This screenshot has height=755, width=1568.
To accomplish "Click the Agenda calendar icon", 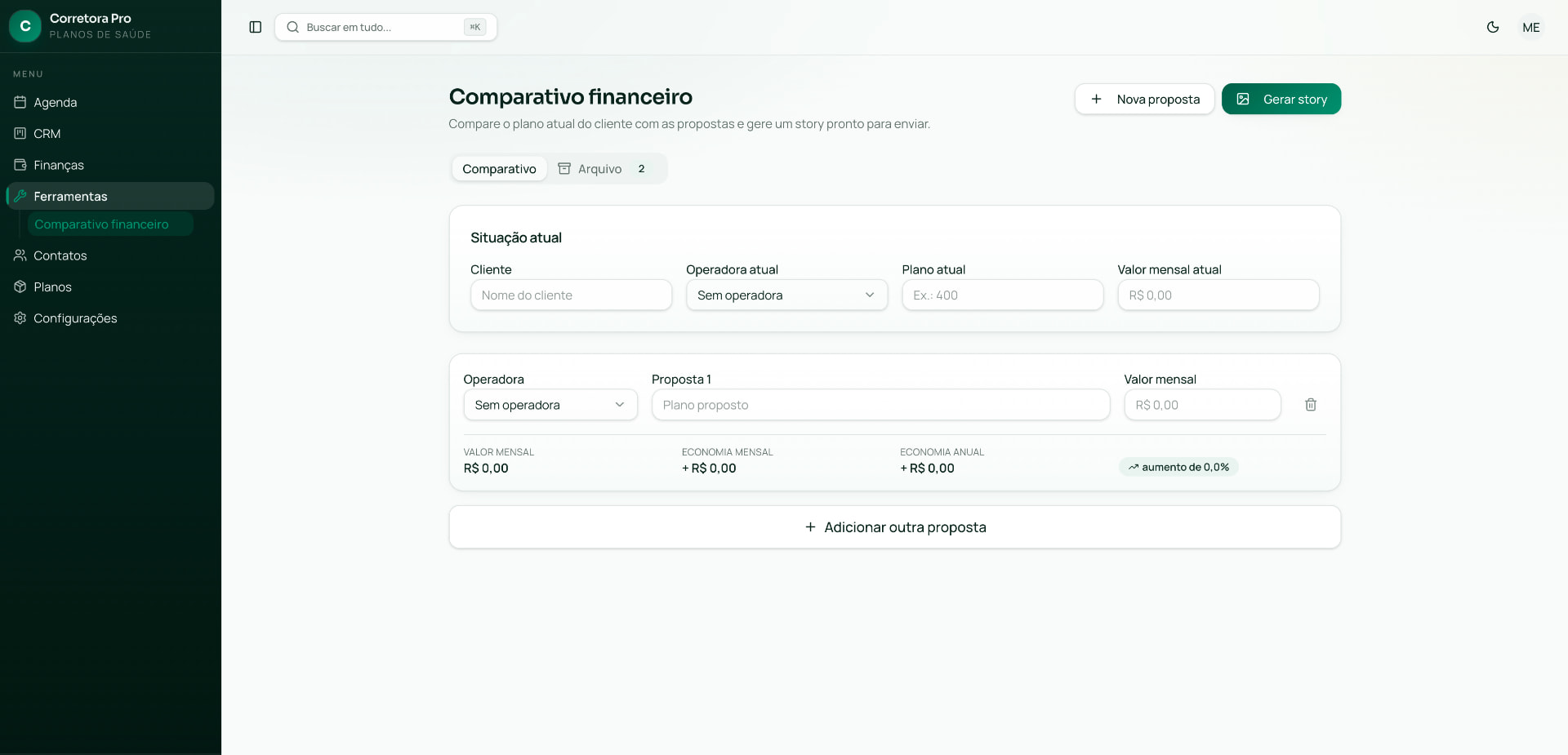I will tap(20, 102).
